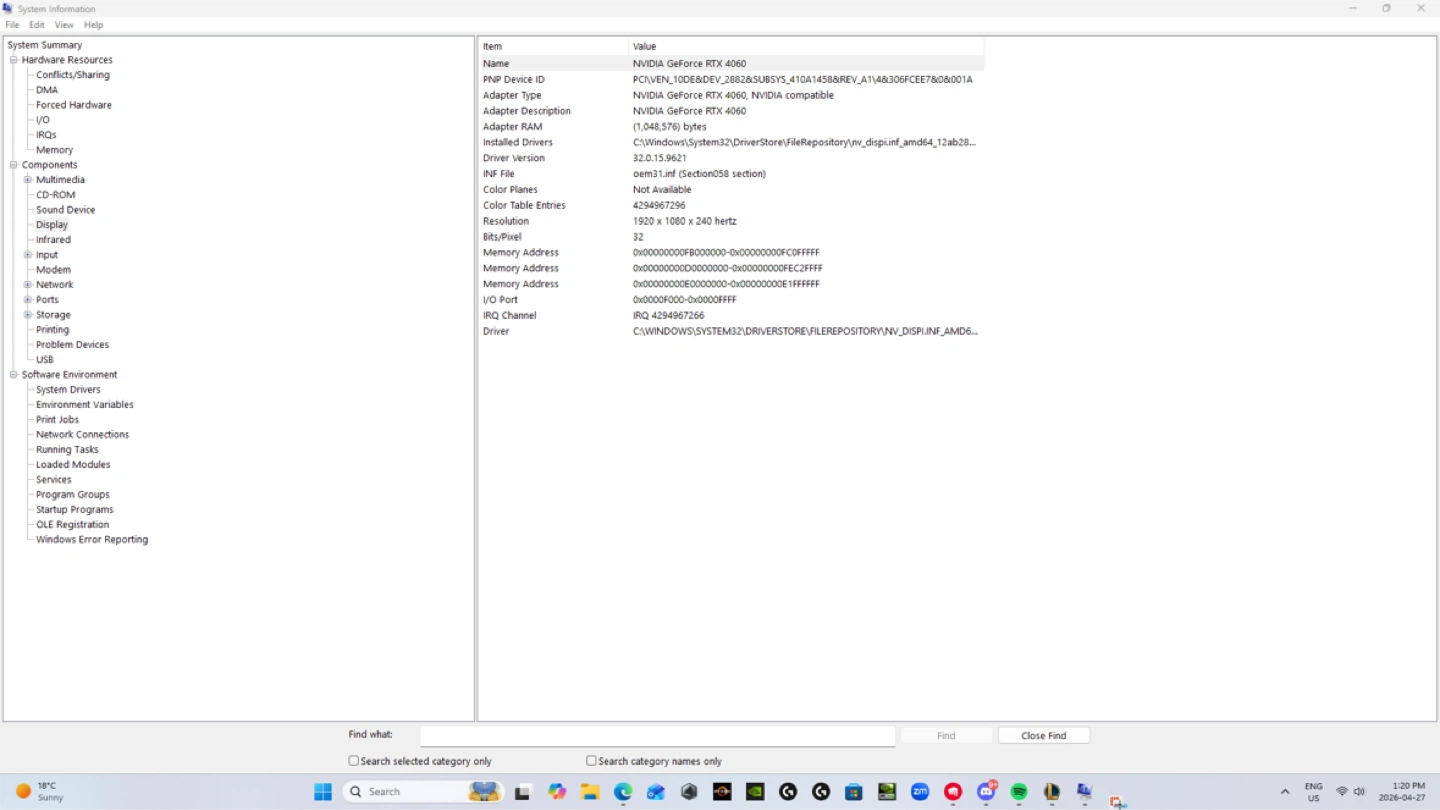Select the PNP Device ID row

[x=731, y=79]
